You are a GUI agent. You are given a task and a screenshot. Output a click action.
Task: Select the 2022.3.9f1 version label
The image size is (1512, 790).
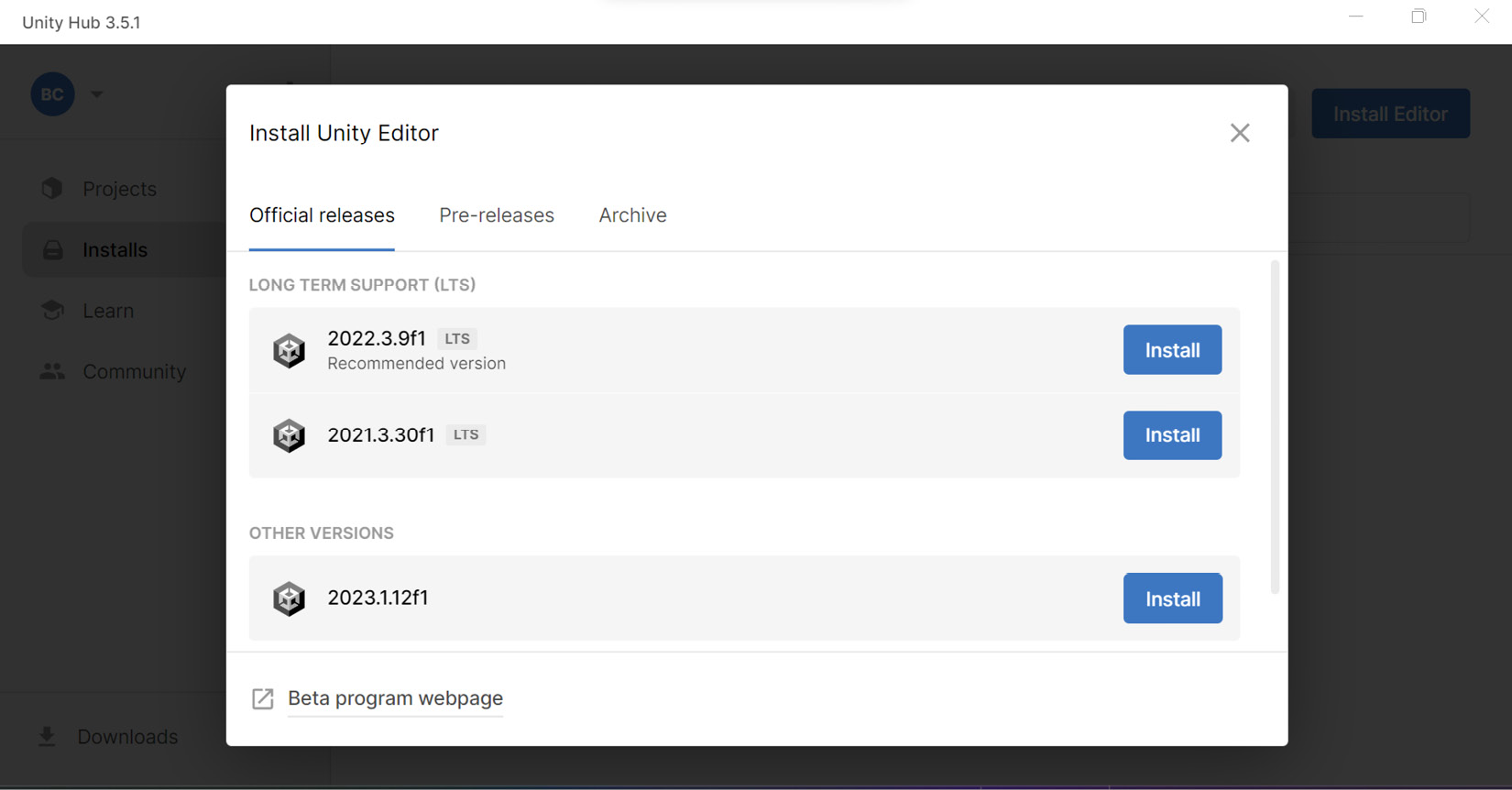click(377, 338)
